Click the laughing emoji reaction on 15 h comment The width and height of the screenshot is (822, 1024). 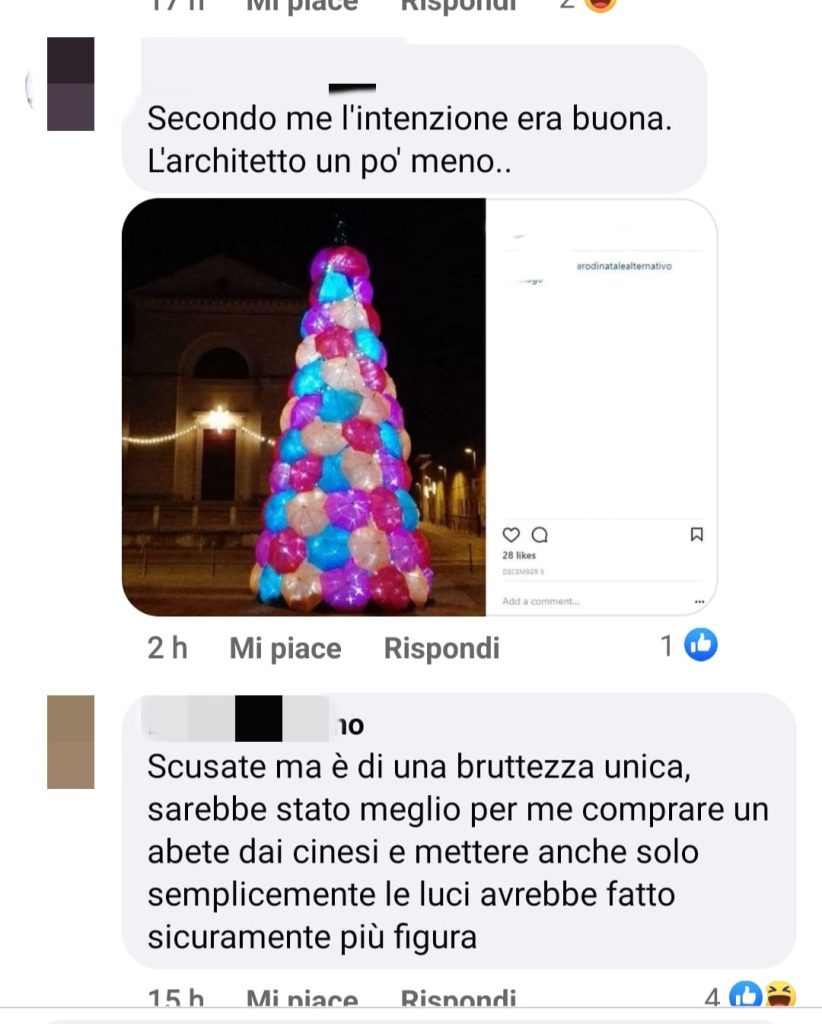[x=780, y=995]
